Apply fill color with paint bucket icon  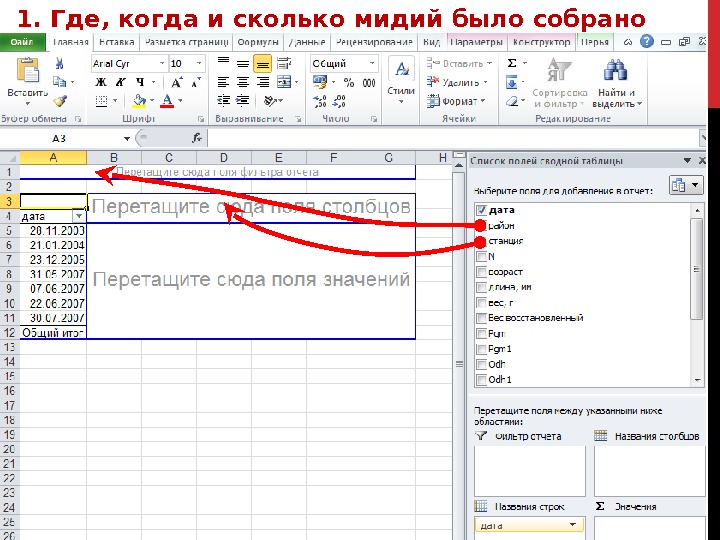139,101
